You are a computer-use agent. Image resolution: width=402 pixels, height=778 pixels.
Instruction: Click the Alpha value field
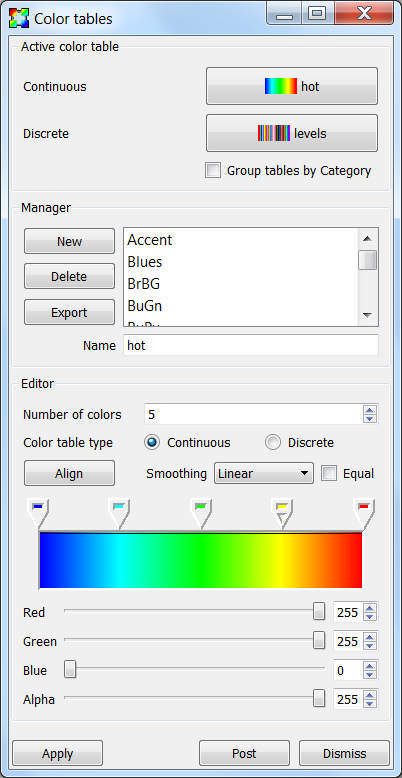(348, 699)
